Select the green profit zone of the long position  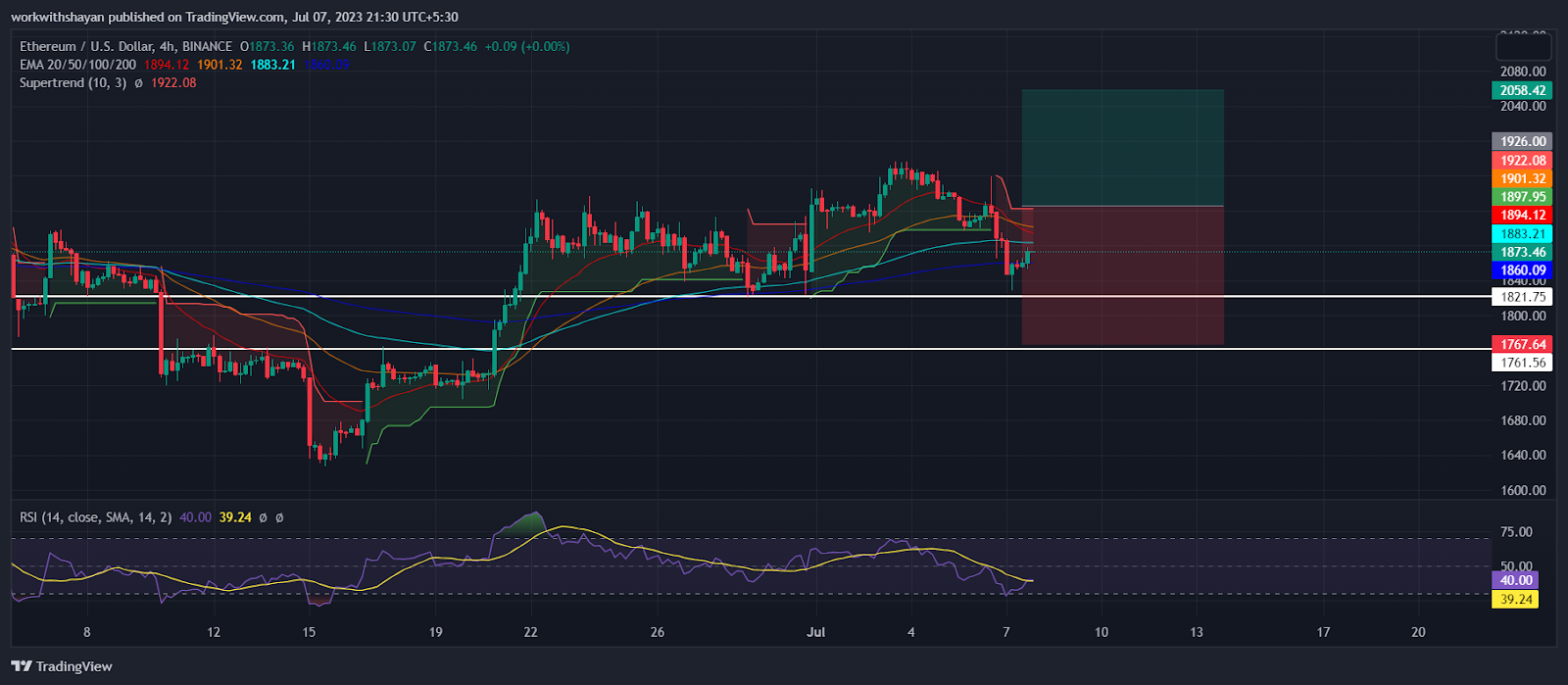[x=1123, y=148]
